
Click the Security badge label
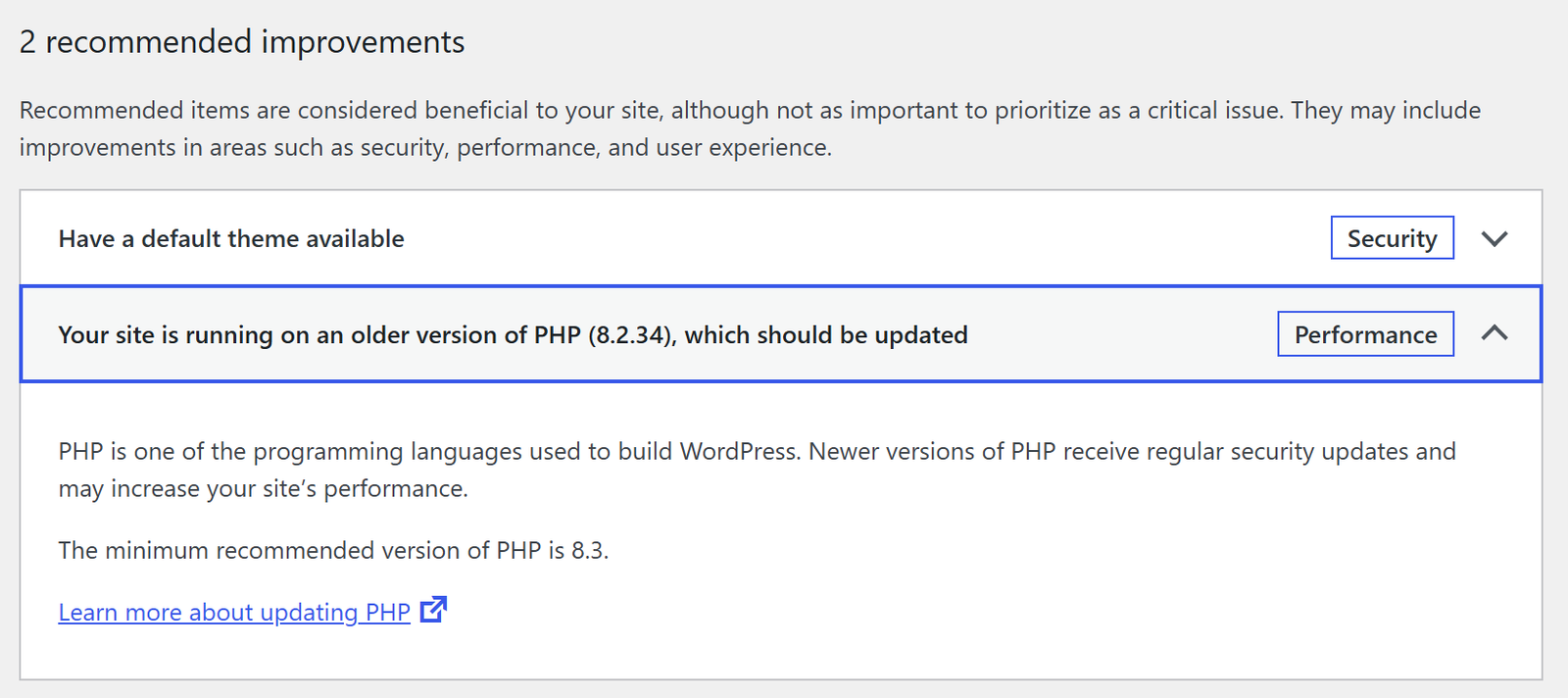click(x=1392, y=238)
